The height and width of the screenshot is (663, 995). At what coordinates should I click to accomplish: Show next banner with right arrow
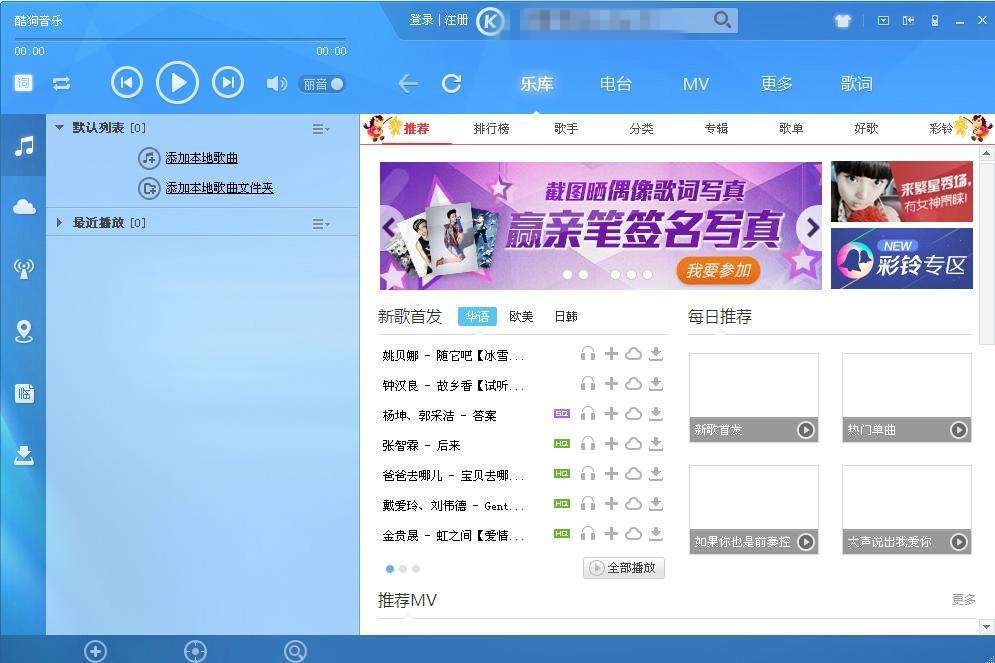(812, 226)
